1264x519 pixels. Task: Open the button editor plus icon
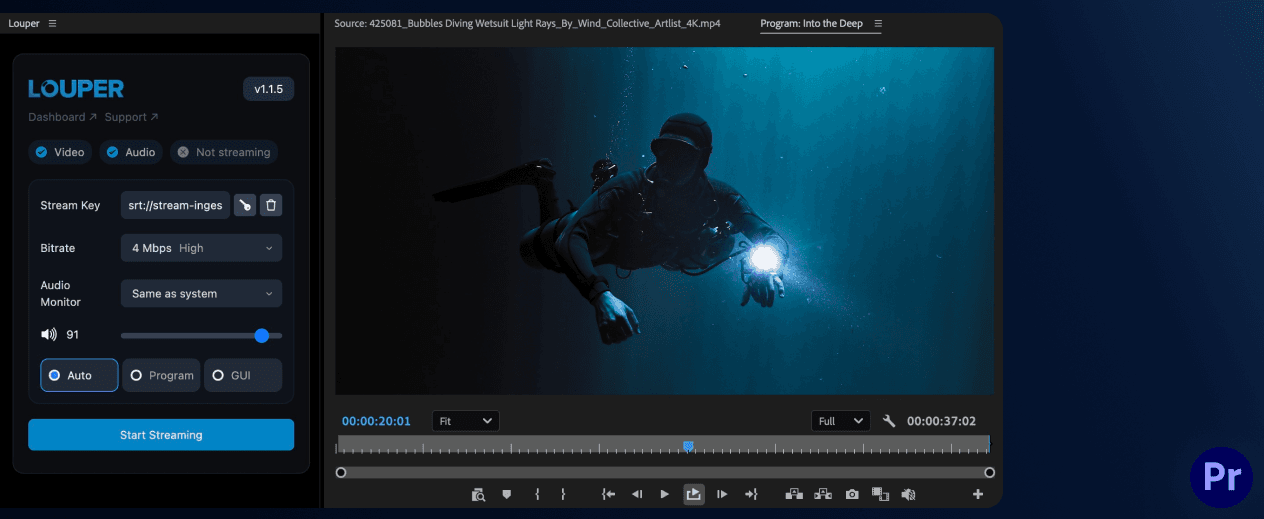pyautogui.click(x=978, y=494)
